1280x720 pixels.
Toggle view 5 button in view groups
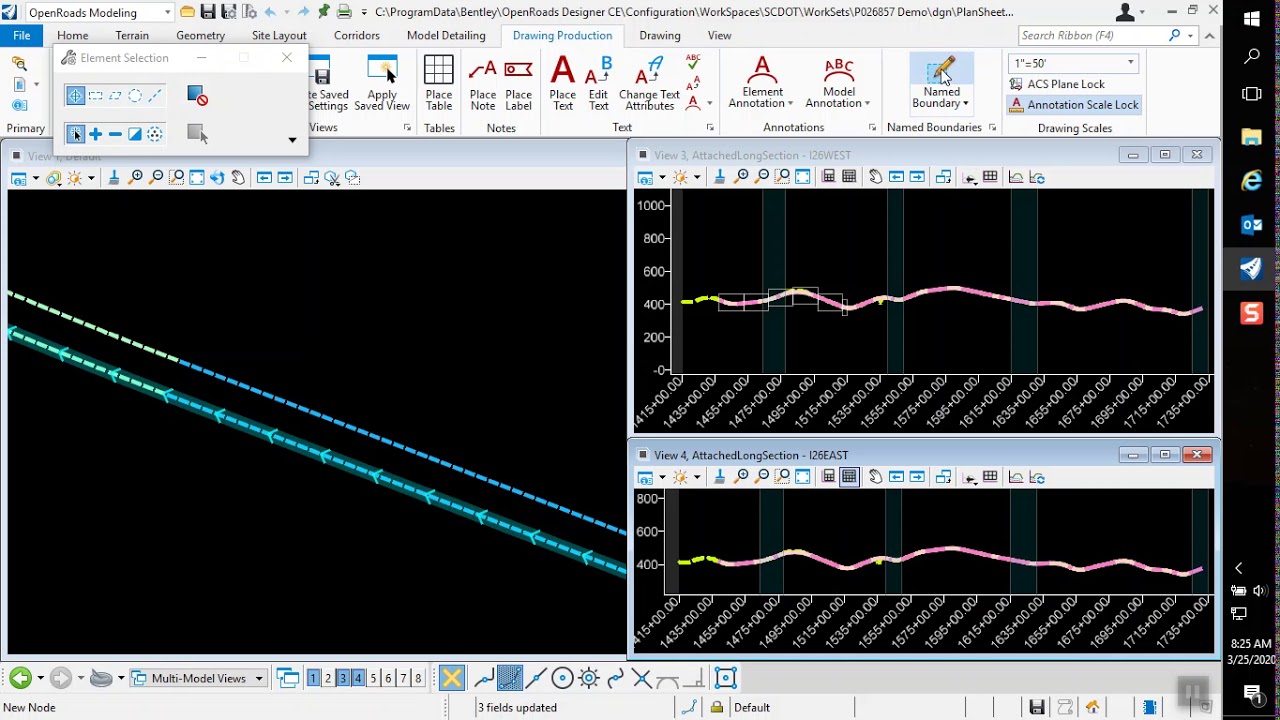tap(373, 678)
